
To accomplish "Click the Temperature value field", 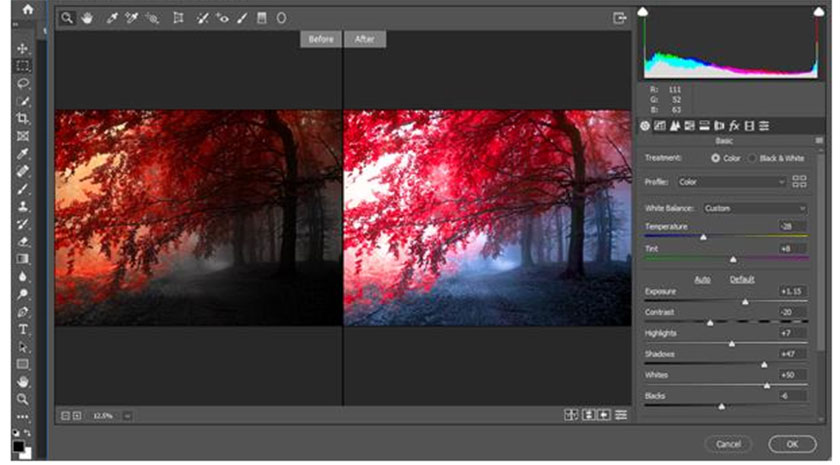I will pyautogui.click(x=792, y=227).
